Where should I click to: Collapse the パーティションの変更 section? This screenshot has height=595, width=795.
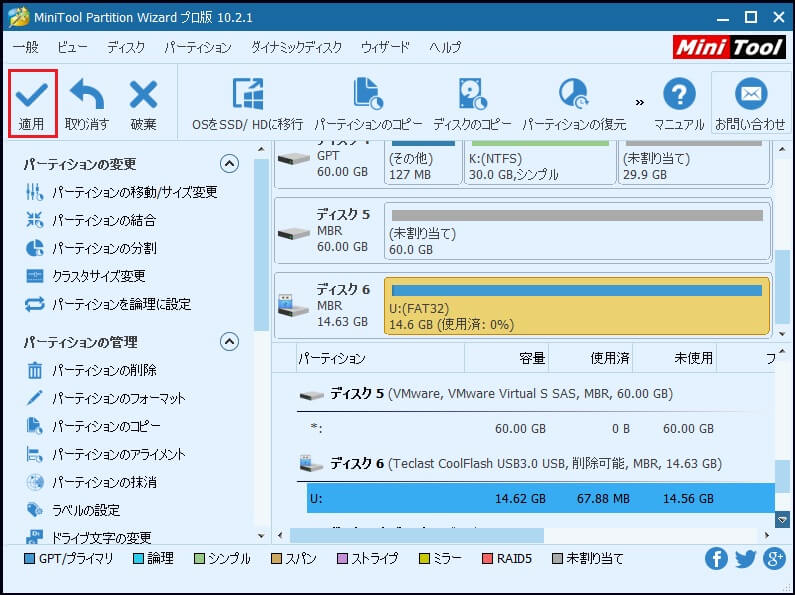coord(229,164)
